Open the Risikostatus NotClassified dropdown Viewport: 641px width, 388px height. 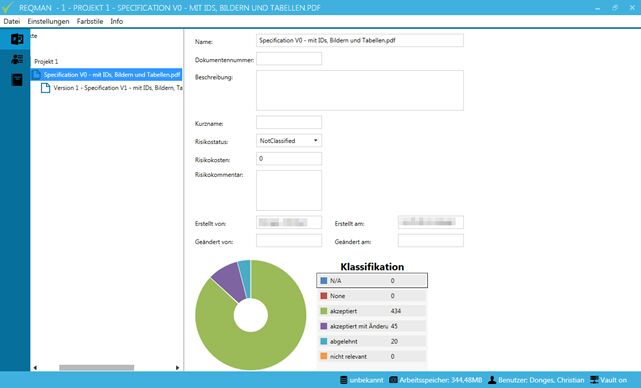pyautogui.click(x=289, y=141)
